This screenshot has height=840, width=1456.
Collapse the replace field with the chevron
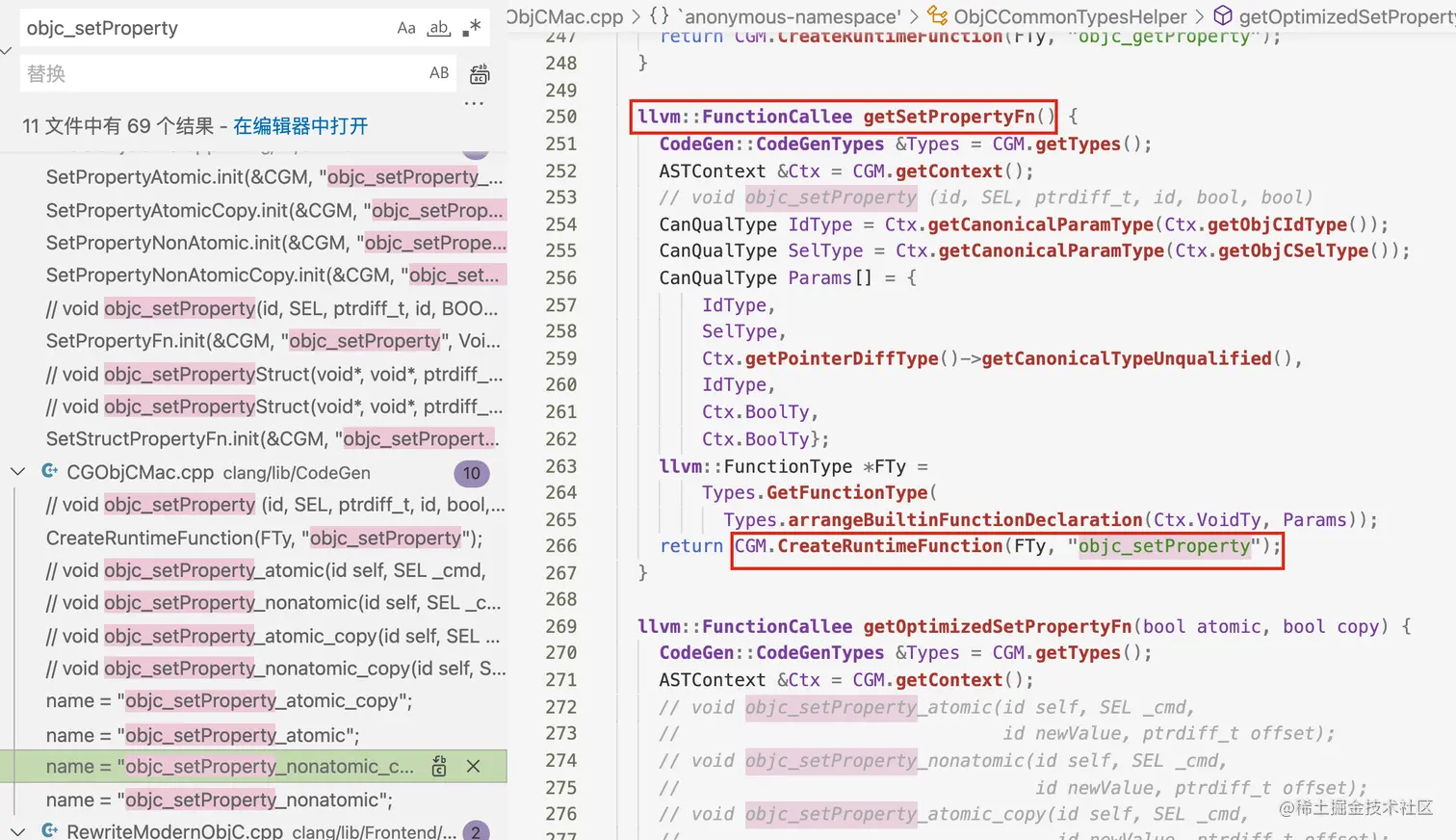click(x=7, y=50)
